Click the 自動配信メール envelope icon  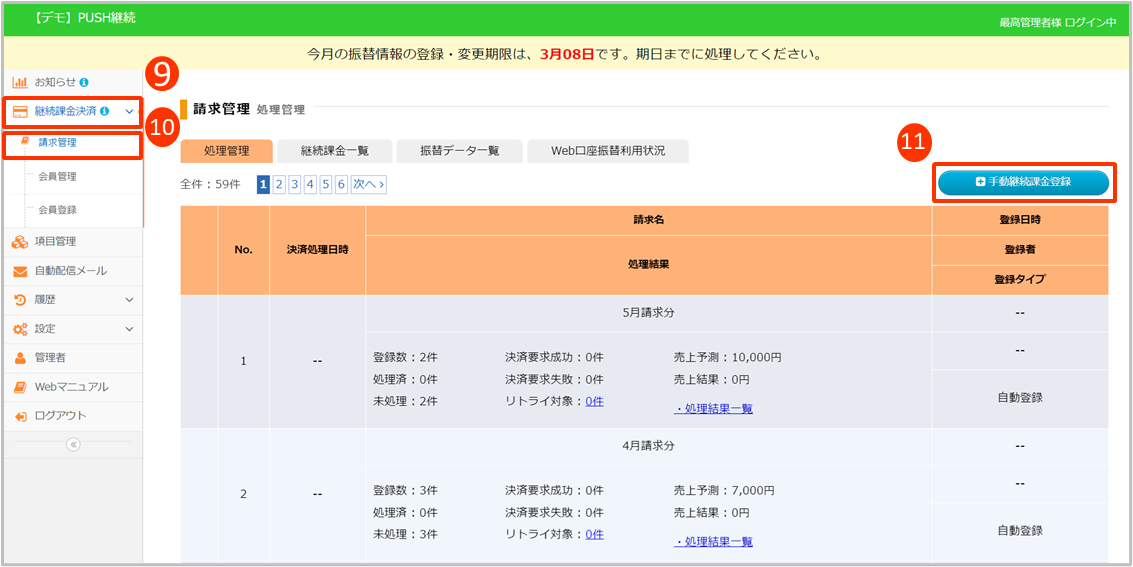coord(20,271)
